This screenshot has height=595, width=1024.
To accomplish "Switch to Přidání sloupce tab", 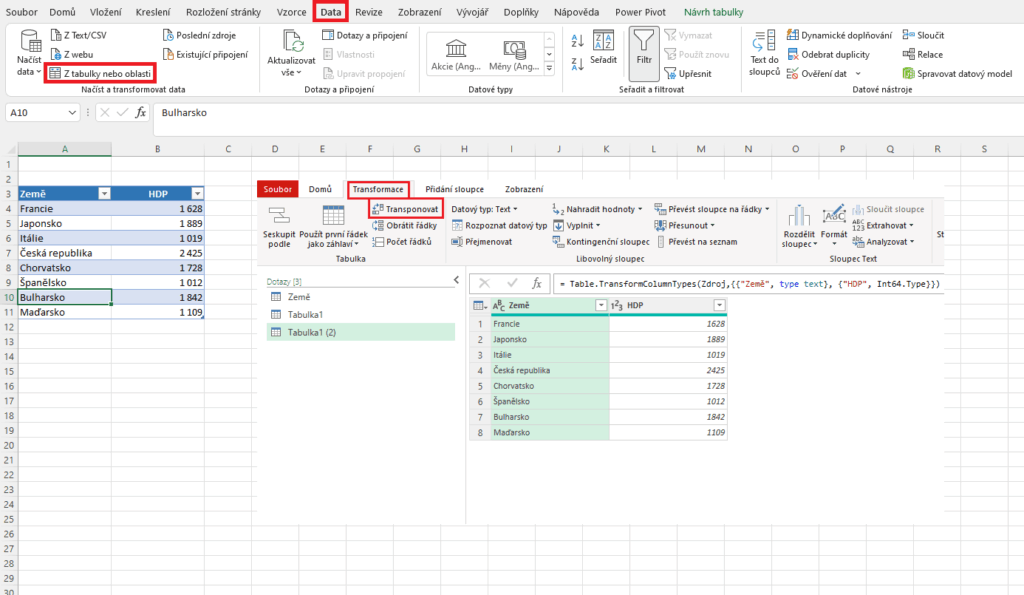I will coord(455,189).
